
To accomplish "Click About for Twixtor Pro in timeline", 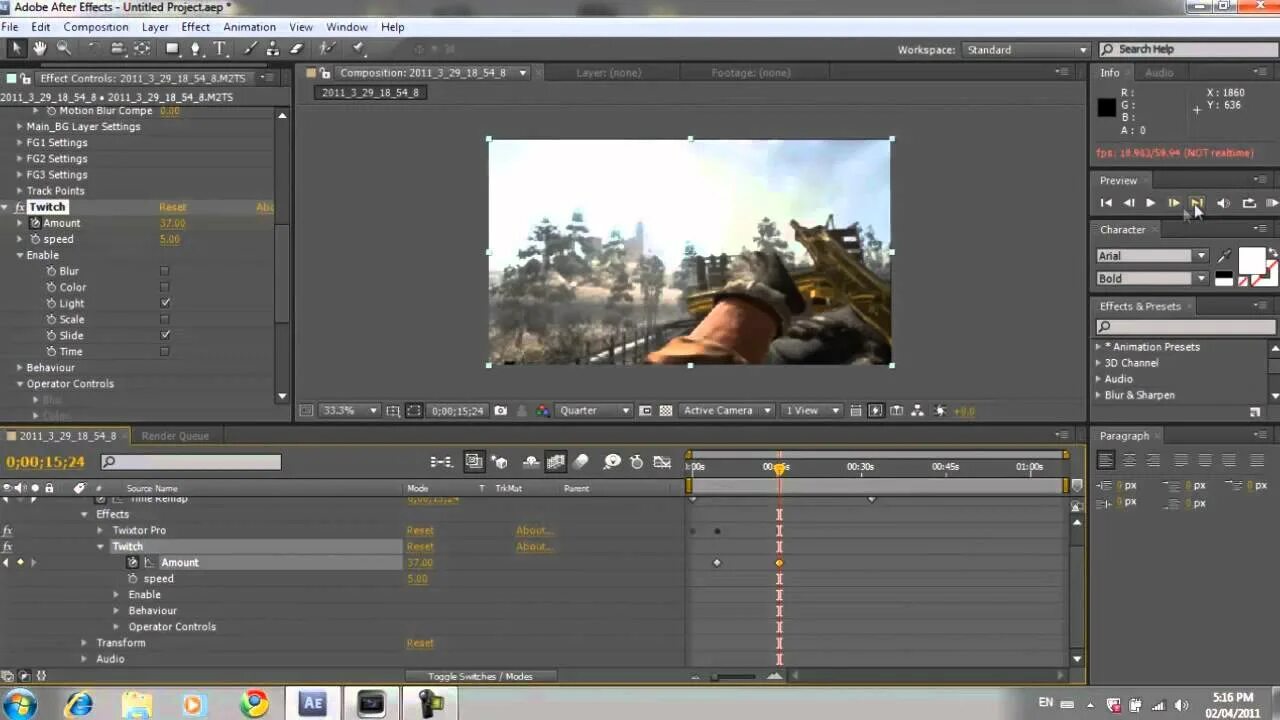I will tap(534, 531).
